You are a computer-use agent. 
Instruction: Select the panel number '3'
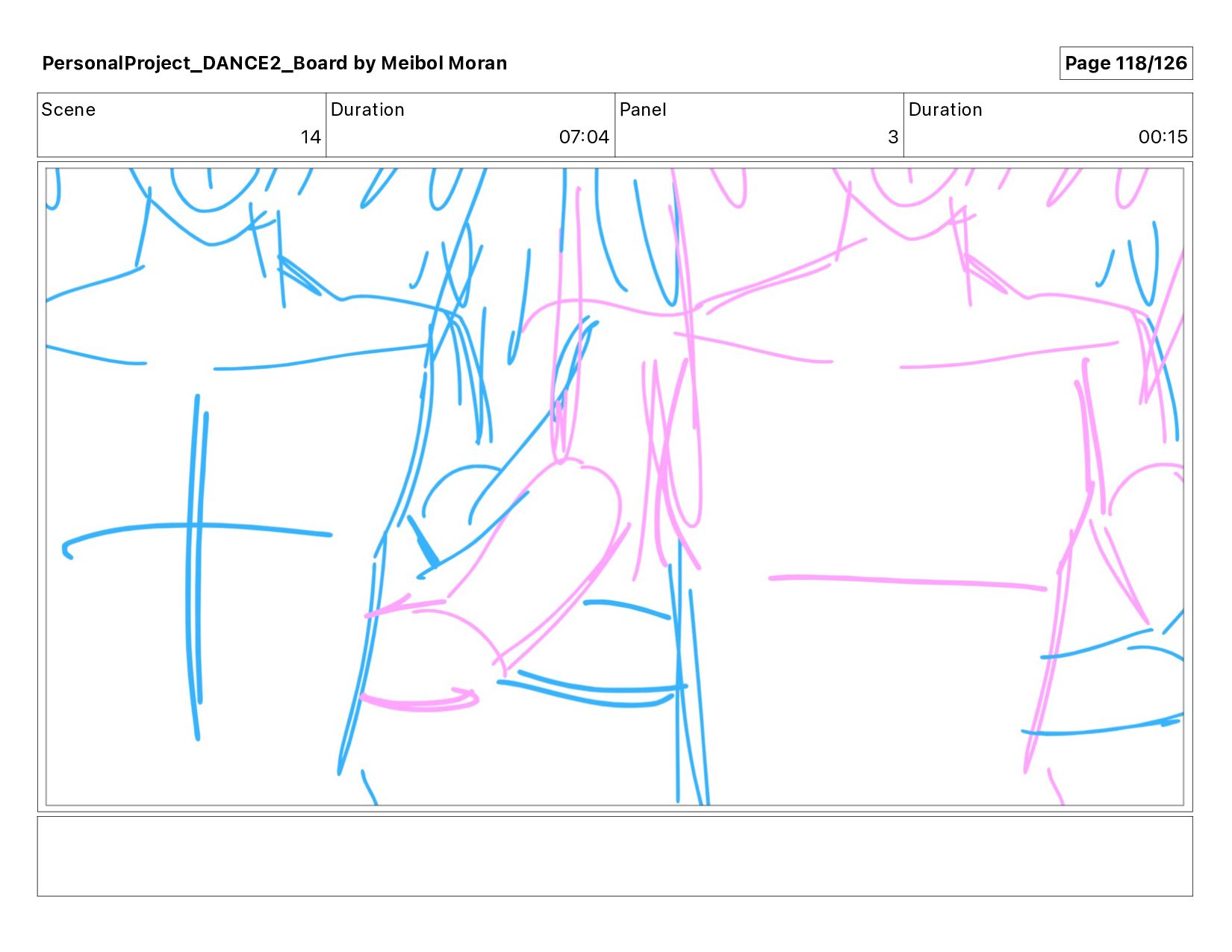coord(893,137)
